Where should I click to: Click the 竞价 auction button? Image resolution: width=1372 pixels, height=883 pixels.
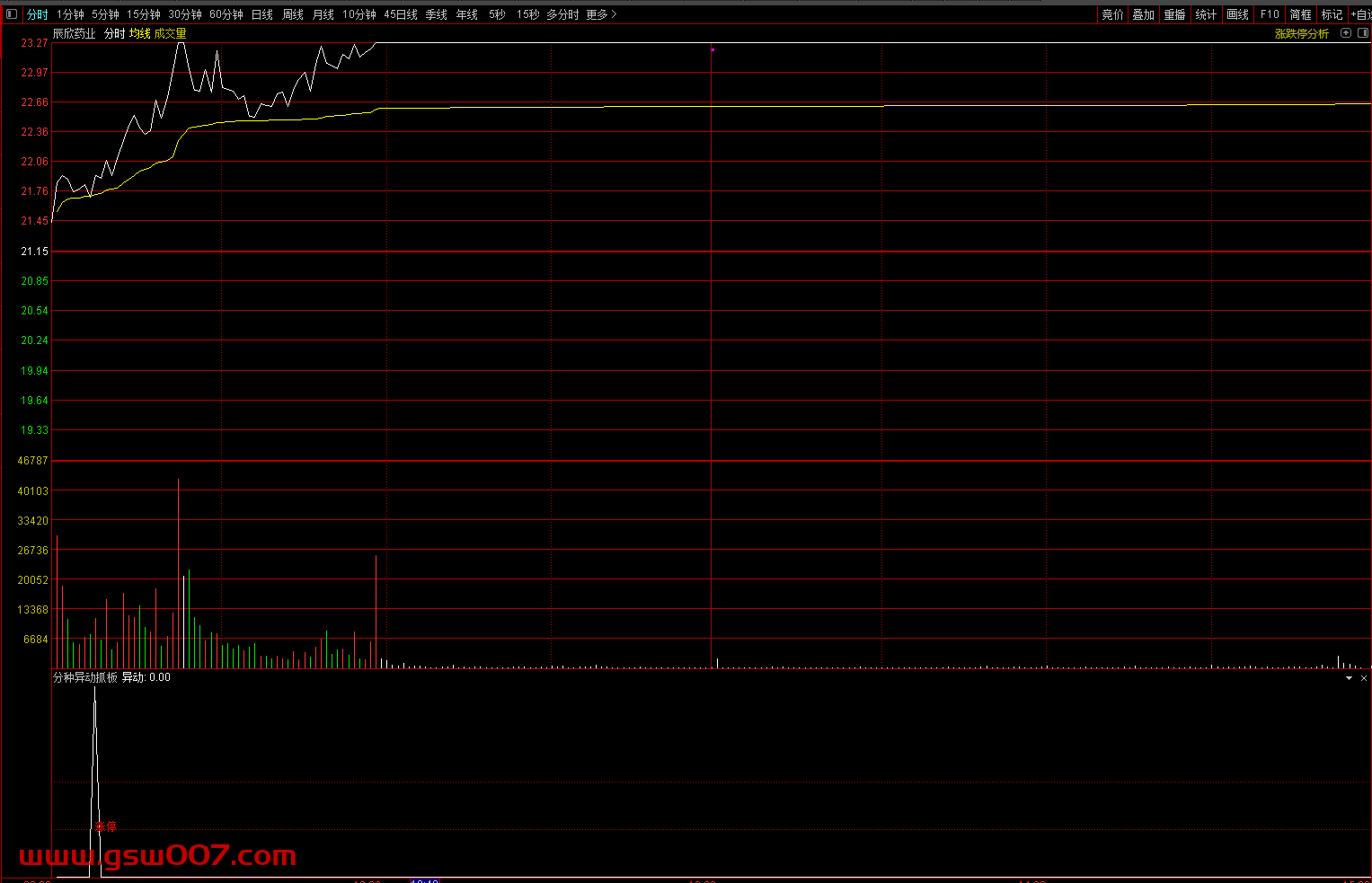coord(1112,14)
